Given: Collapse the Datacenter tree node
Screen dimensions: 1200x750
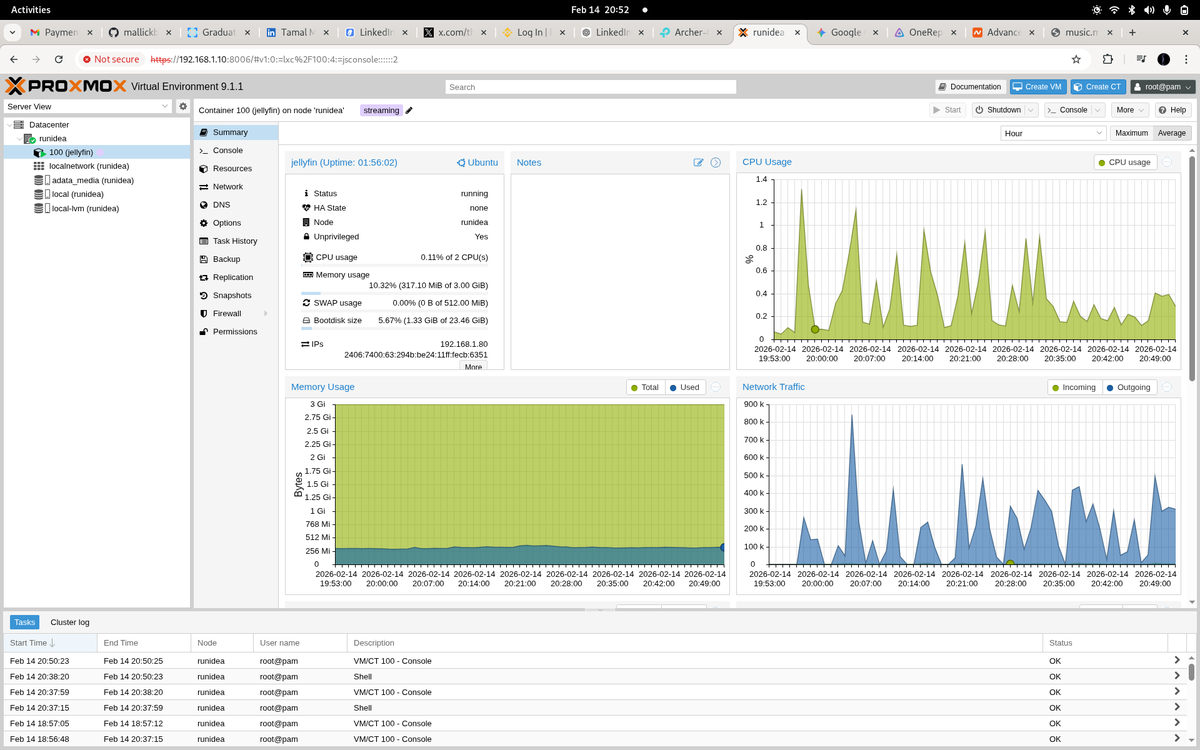Looking at the screenshot, I should 9,124.
